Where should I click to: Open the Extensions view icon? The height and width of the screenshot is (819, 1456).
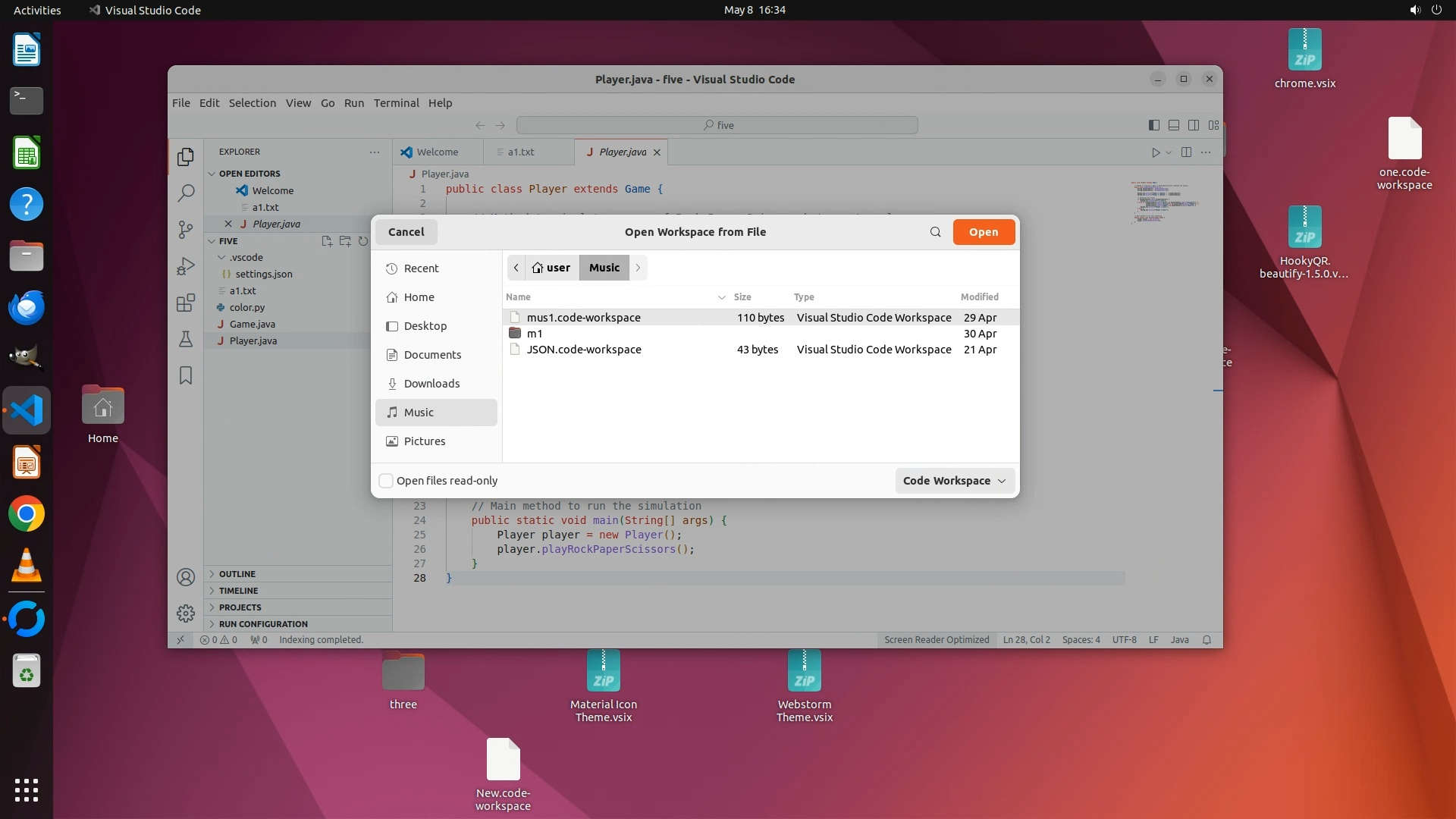tap(186, 303)
